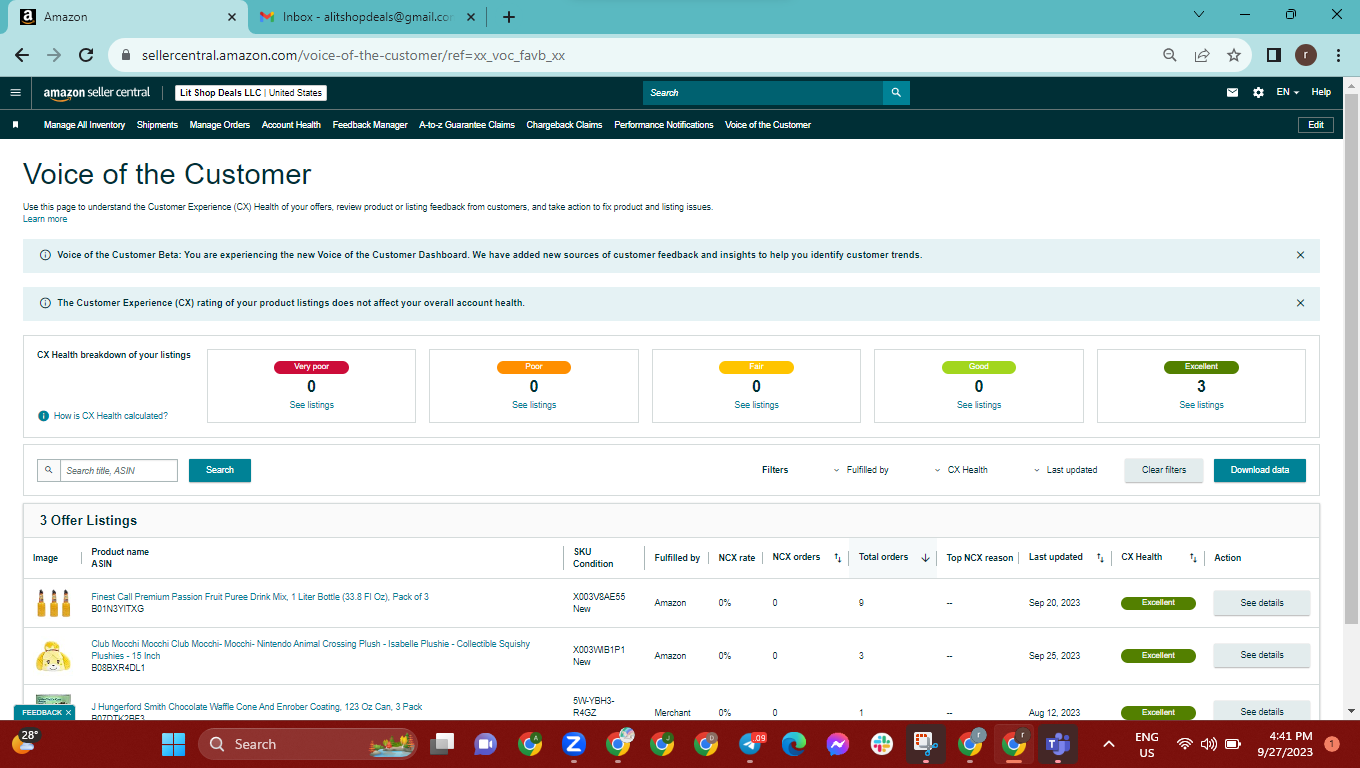The width and height of the screenshot is (1360, 768).
Task: Bookmark this page with the star icon
Action: [x=1234, y=56]
